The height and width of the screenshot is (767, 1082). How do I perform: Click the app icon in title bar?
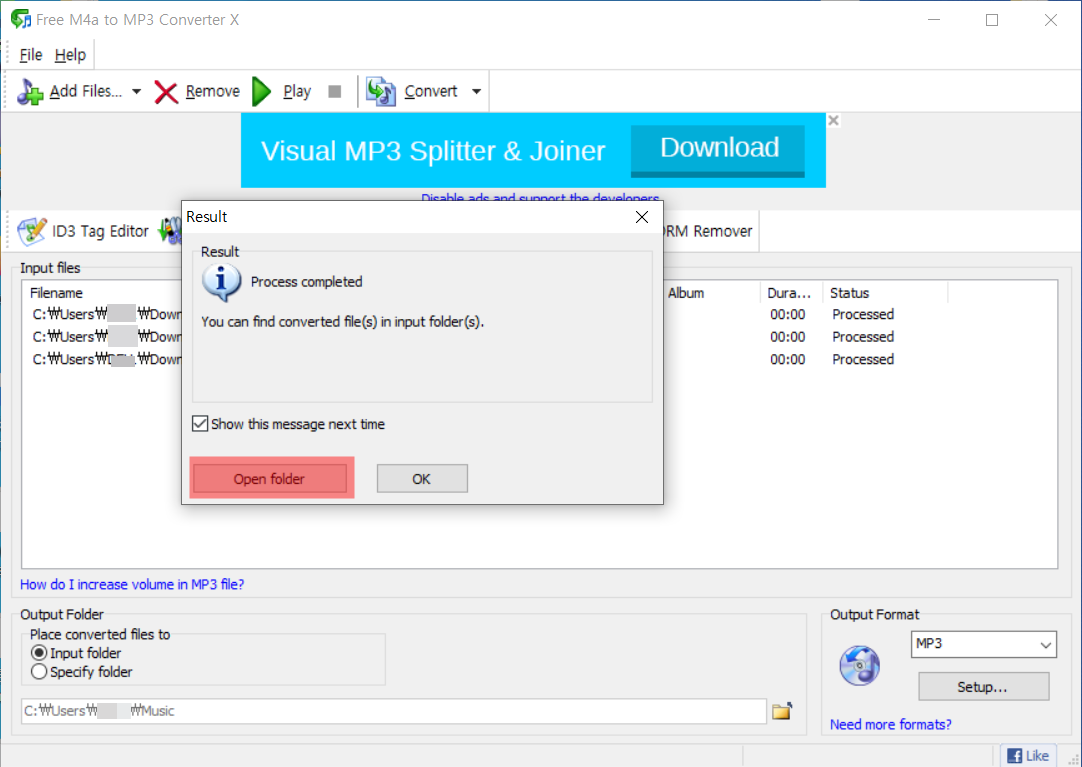coord(21,19)
